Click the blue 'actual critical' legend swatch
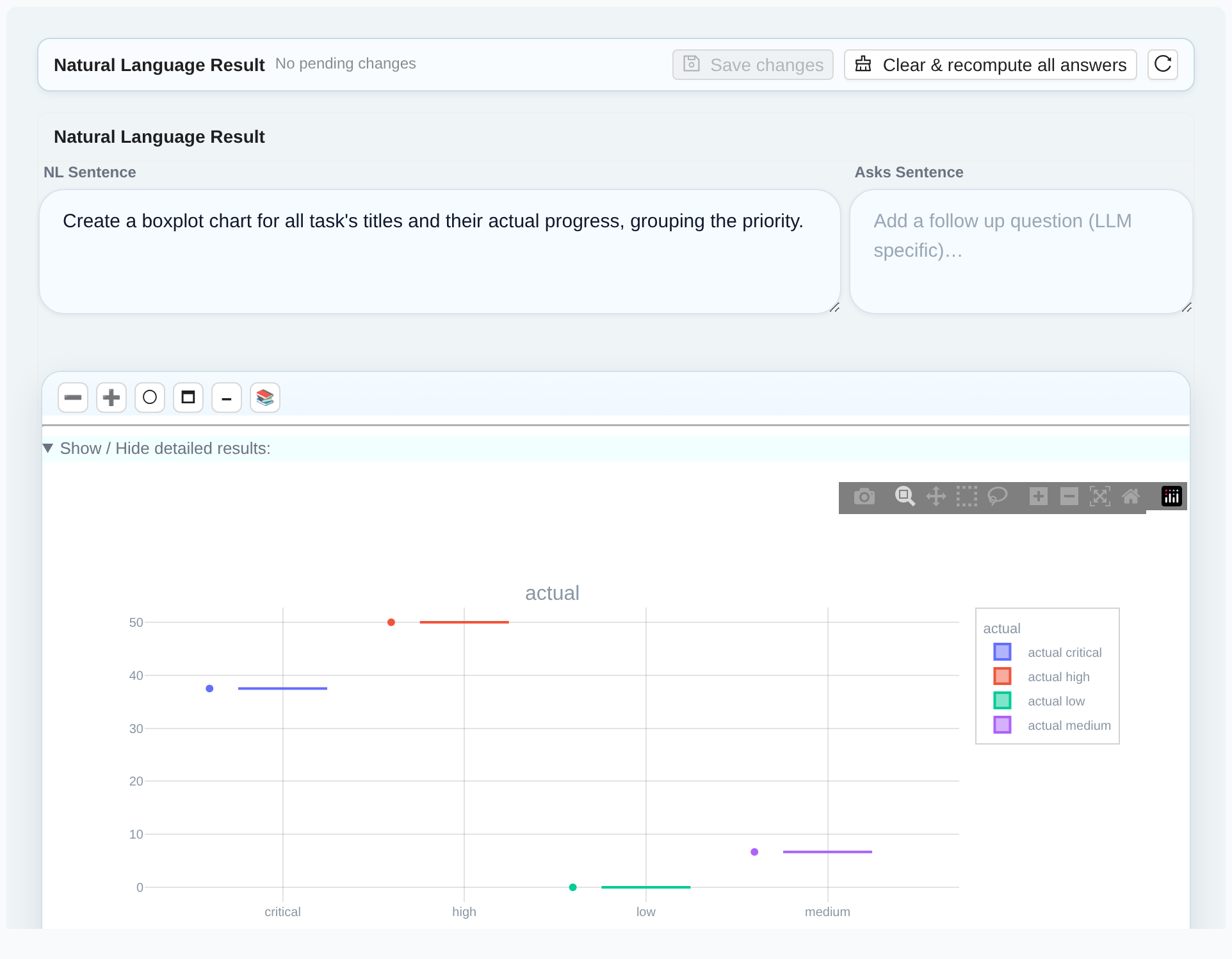 pyautogui.click(x=1002, y=652)
